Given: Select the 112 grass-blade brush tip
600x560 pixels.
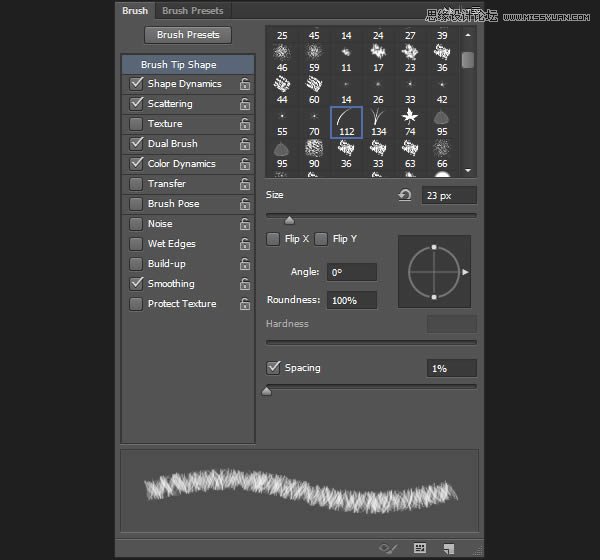Looking at the screenshot, I should (346, 122).
